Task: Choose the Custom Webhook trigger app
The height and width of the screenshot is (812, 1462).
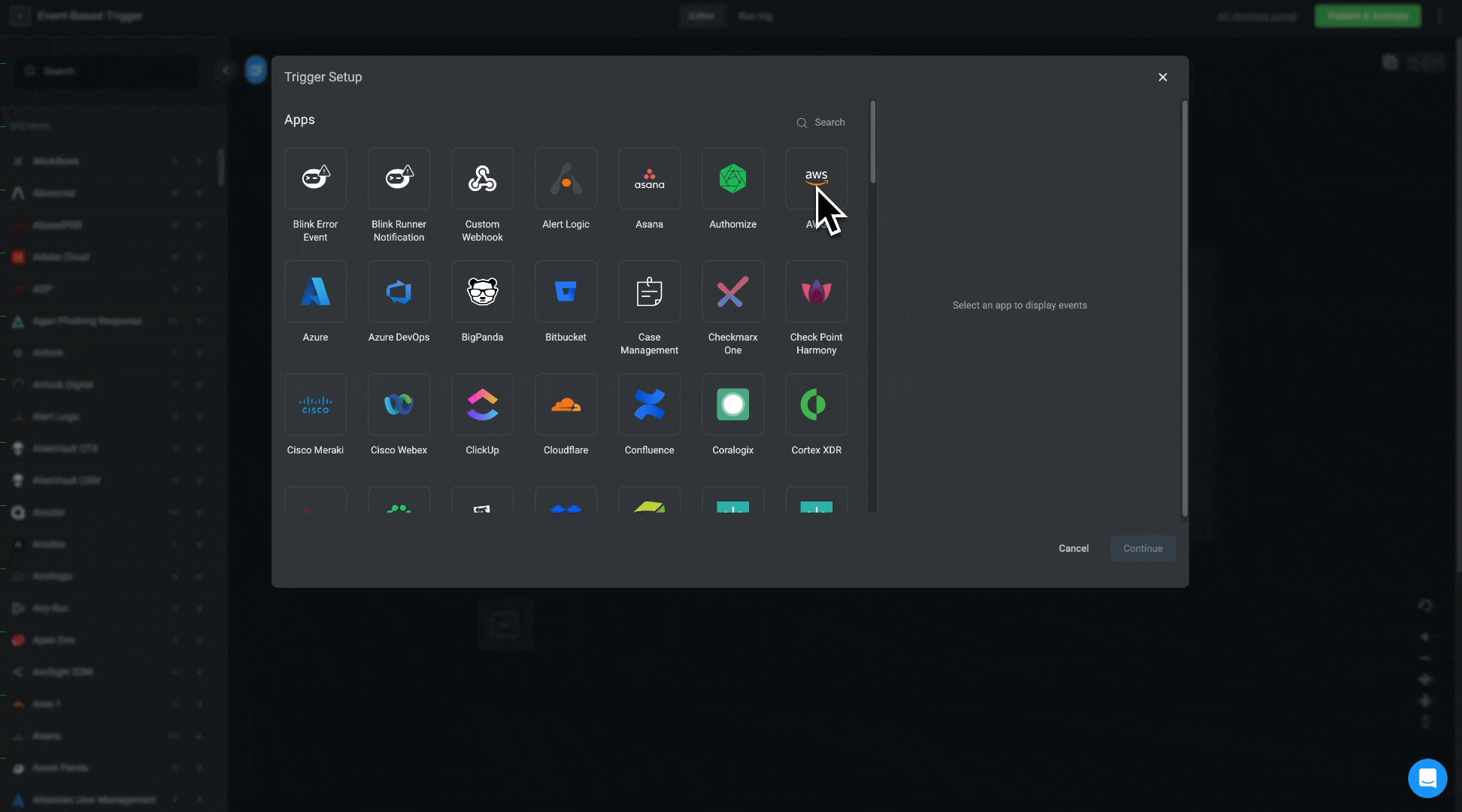Action: click(482, 179)
